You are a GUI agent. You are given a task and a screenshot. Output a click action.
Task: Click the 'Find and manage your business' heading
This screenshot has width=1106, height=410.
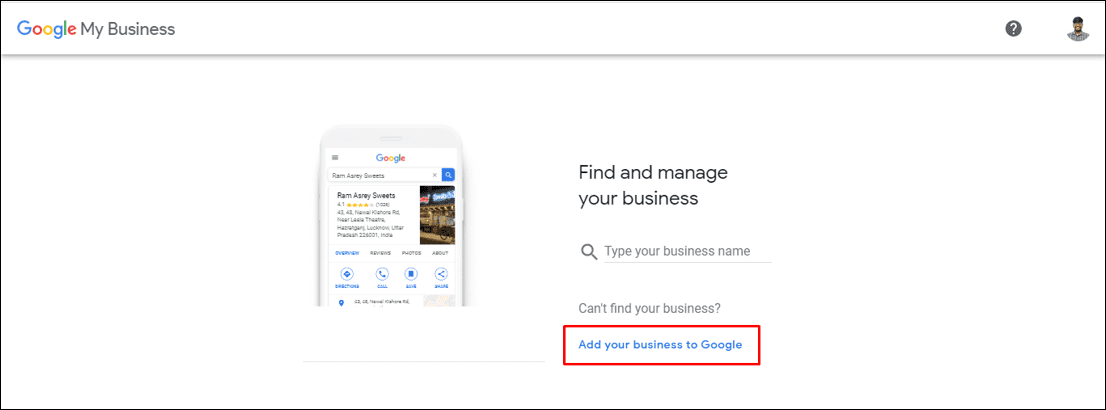pos(652,186)
